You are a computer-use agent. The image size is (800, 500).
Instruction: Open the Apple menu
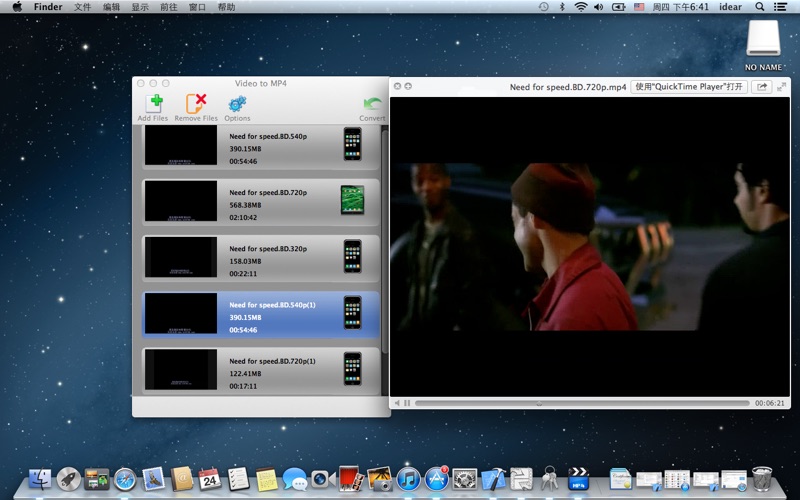click(17, 7)
